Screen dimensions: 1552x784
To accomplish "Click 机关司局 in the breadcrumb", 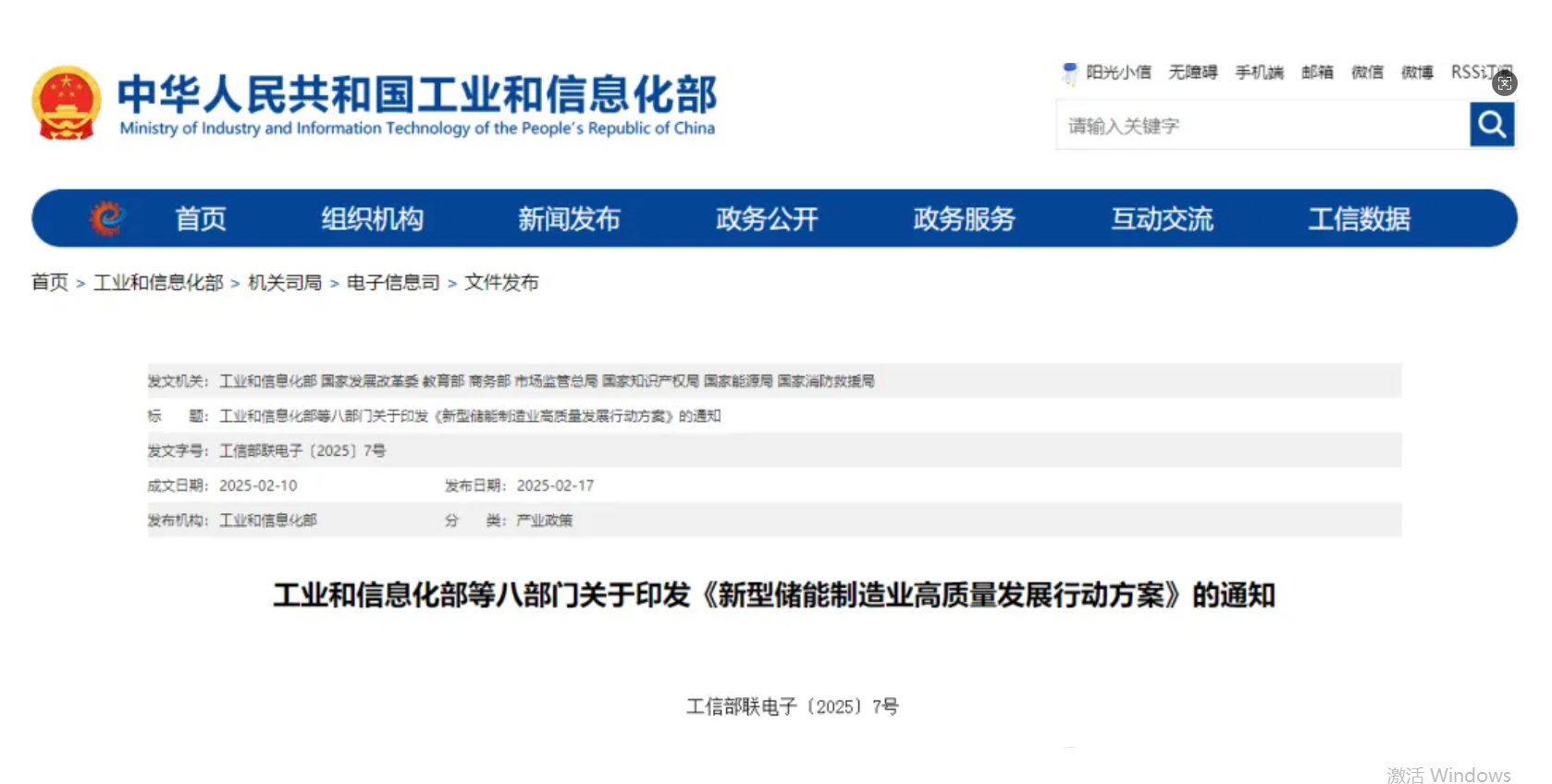I will [x=285, y=283].
